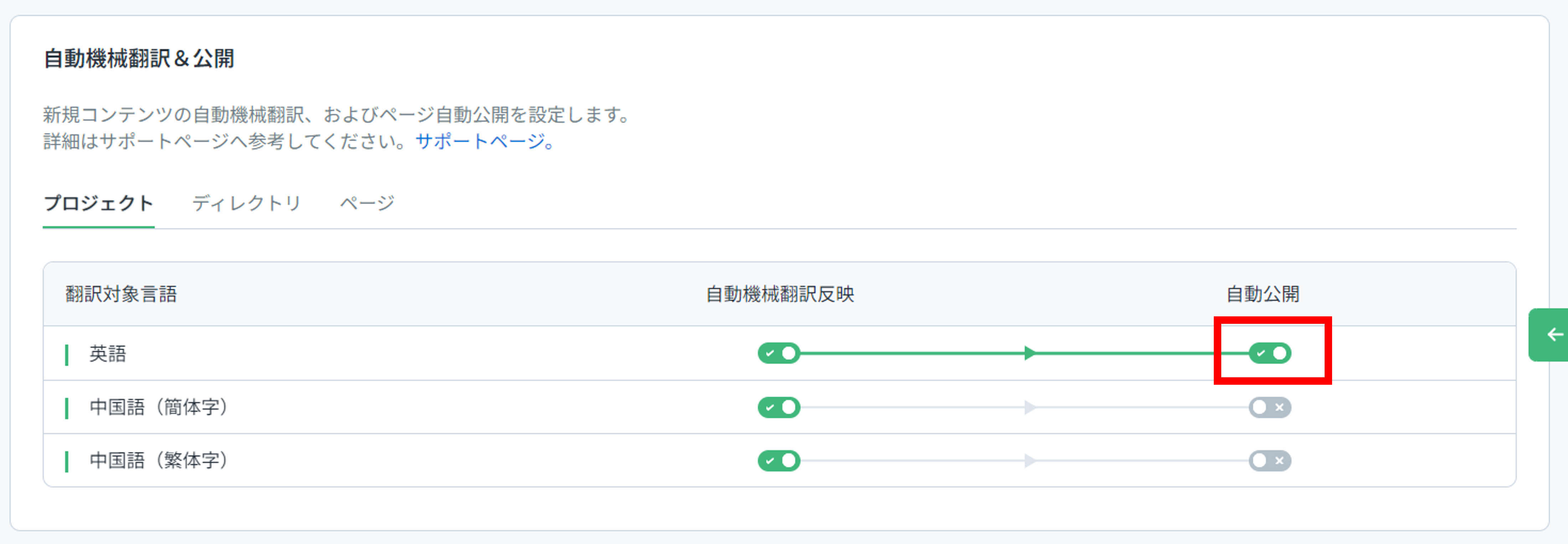The height and width of the screenshot is (544, 1568).
Task: Click the 英語 language row label
Action: click(x=108, y=353)
